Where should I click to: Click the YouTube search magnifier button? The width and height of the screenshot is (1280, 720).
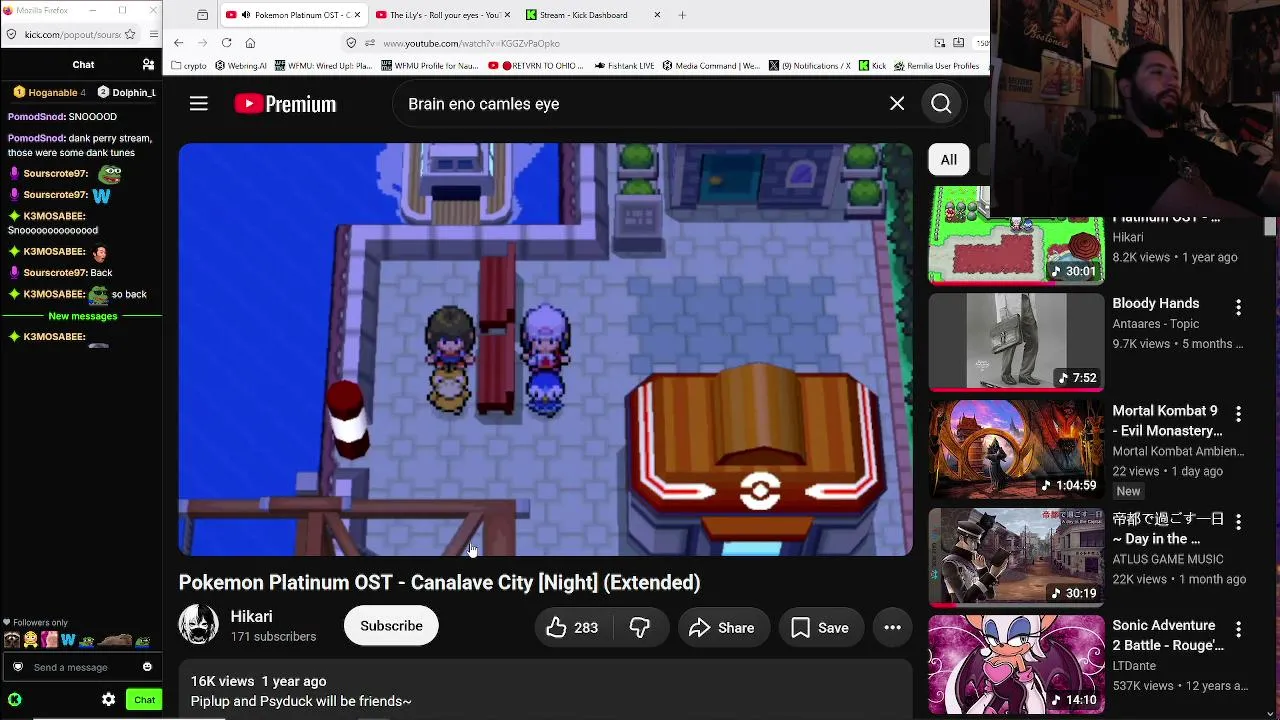click(941, 104)
